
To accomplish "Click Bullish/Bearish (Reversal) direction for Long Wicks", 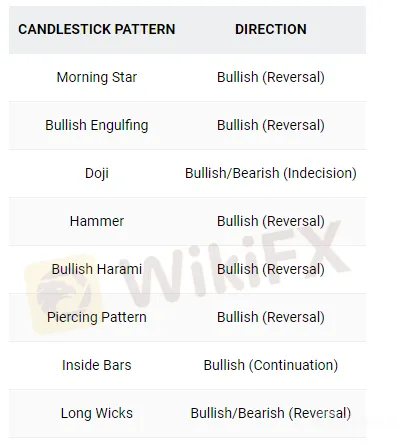I will tap(271, 413).
